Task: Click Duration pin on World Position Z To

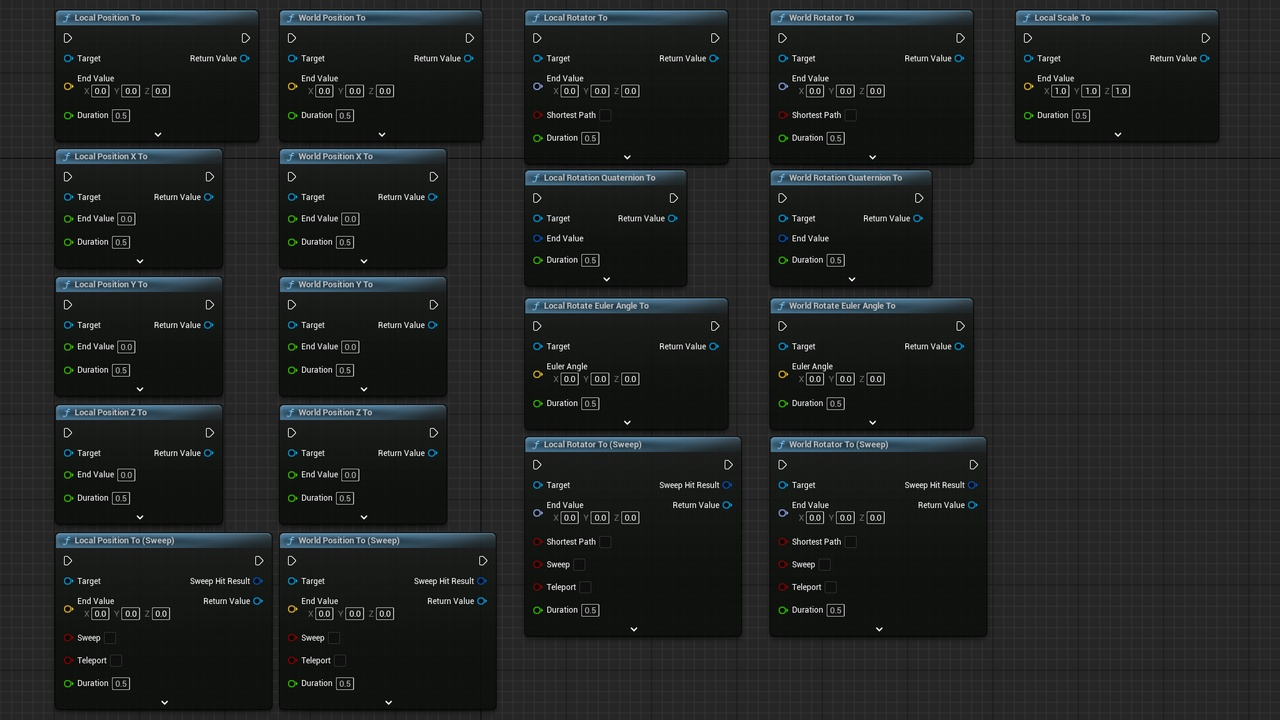Action: [x=292, y=498]
